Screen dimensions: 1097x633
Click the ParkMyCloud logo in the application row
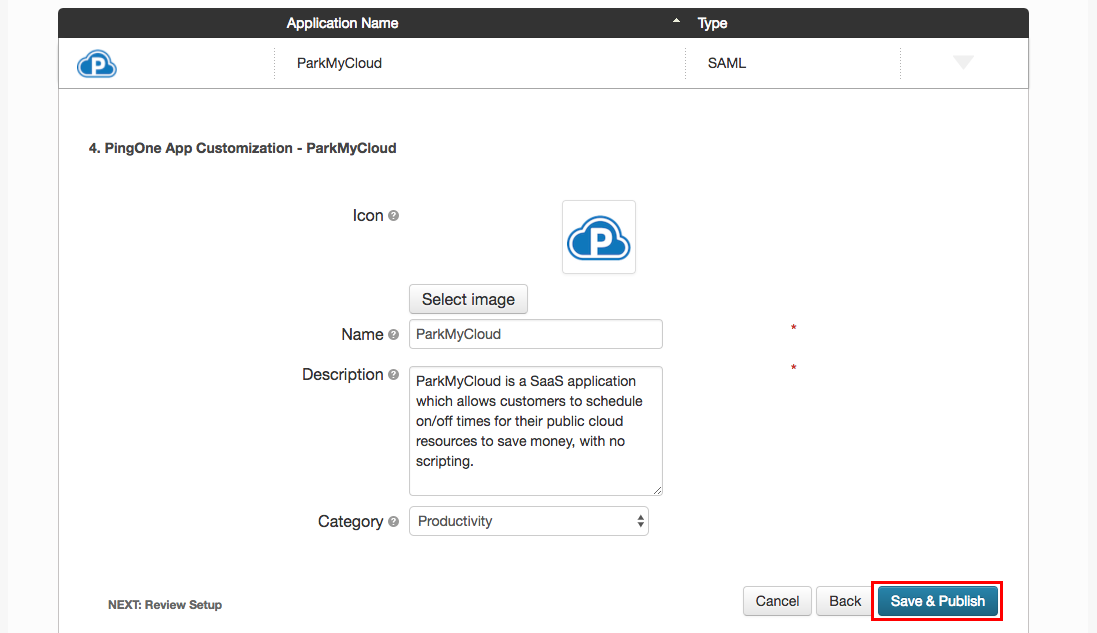(97, 64)
